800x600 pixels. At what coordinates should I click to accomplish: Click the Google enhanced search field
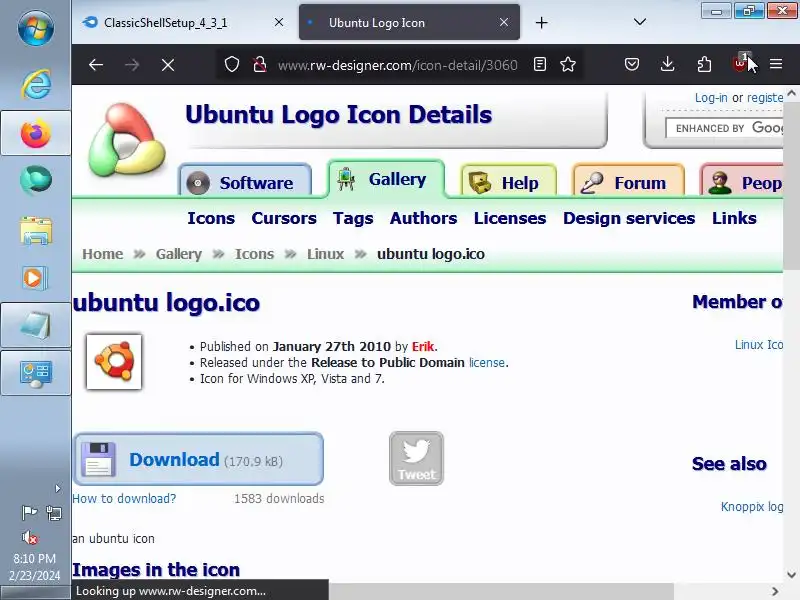coord(724,128)
